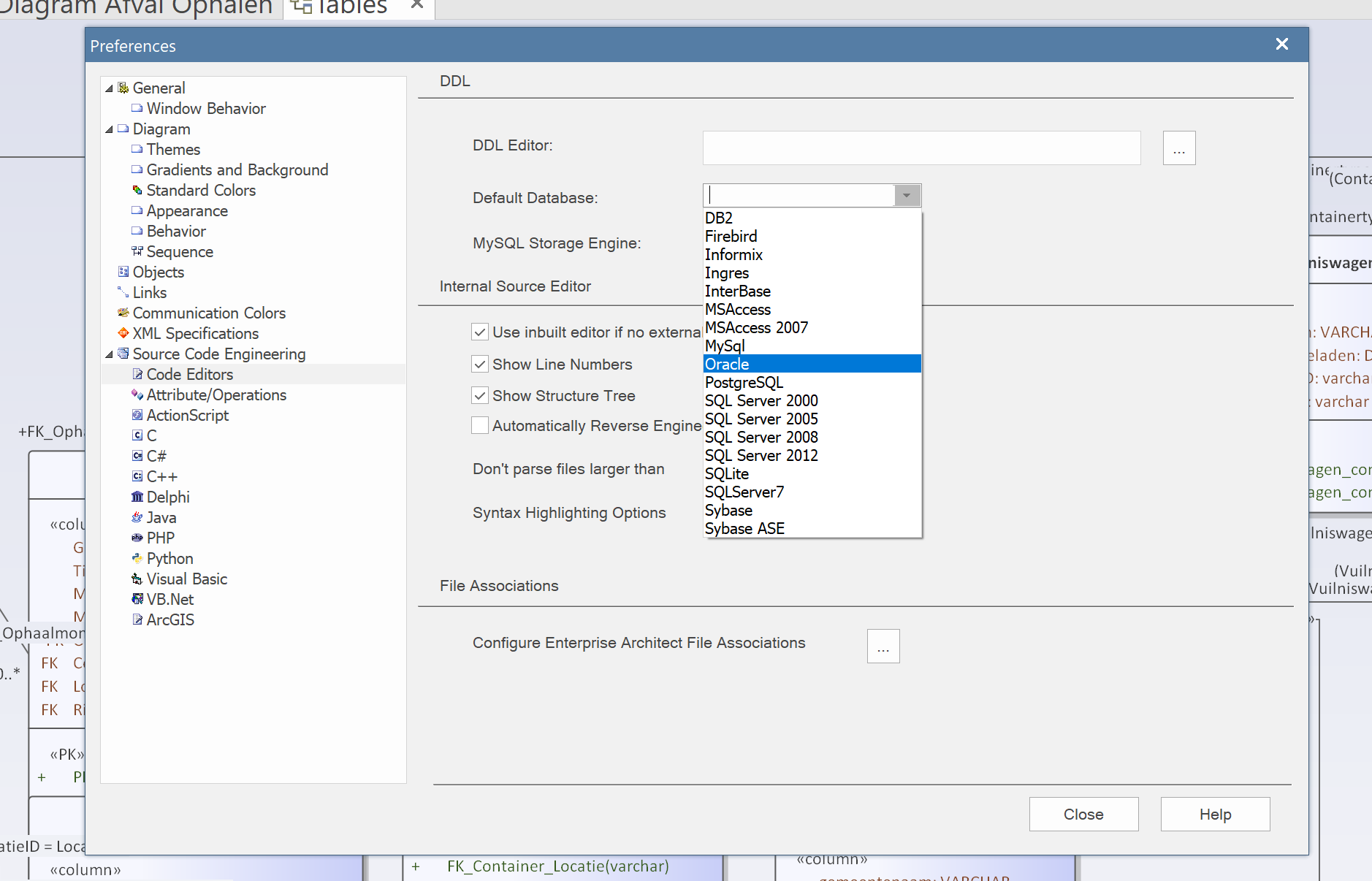Click the Delphi icon in tree
The image size is (1372, 881).
(137, 497)
